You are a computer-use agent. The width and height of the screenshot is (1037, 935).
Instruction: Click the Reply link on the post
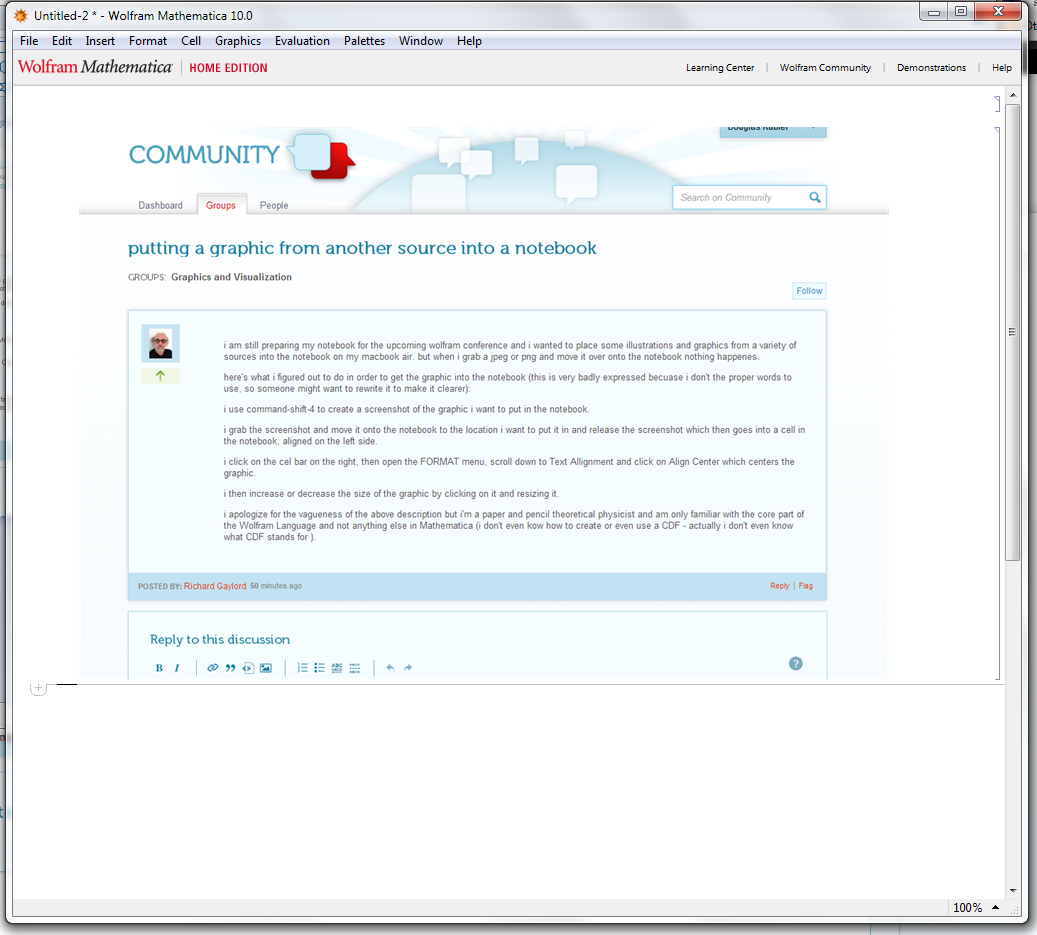pyautogui.click(x=780, y=586)
